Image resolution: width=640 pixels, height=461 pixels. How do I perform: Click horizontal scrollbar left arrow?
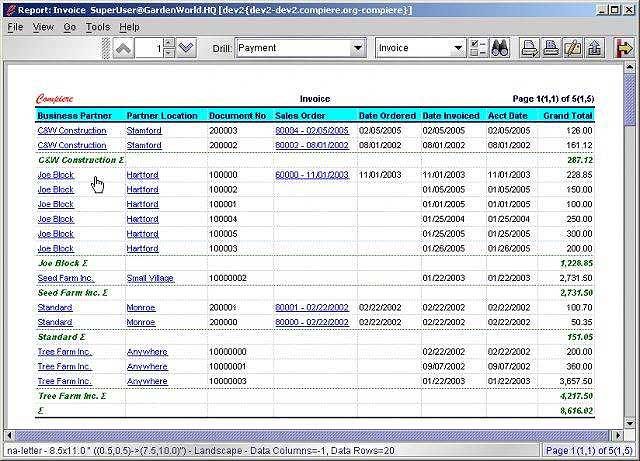point(9,435)
